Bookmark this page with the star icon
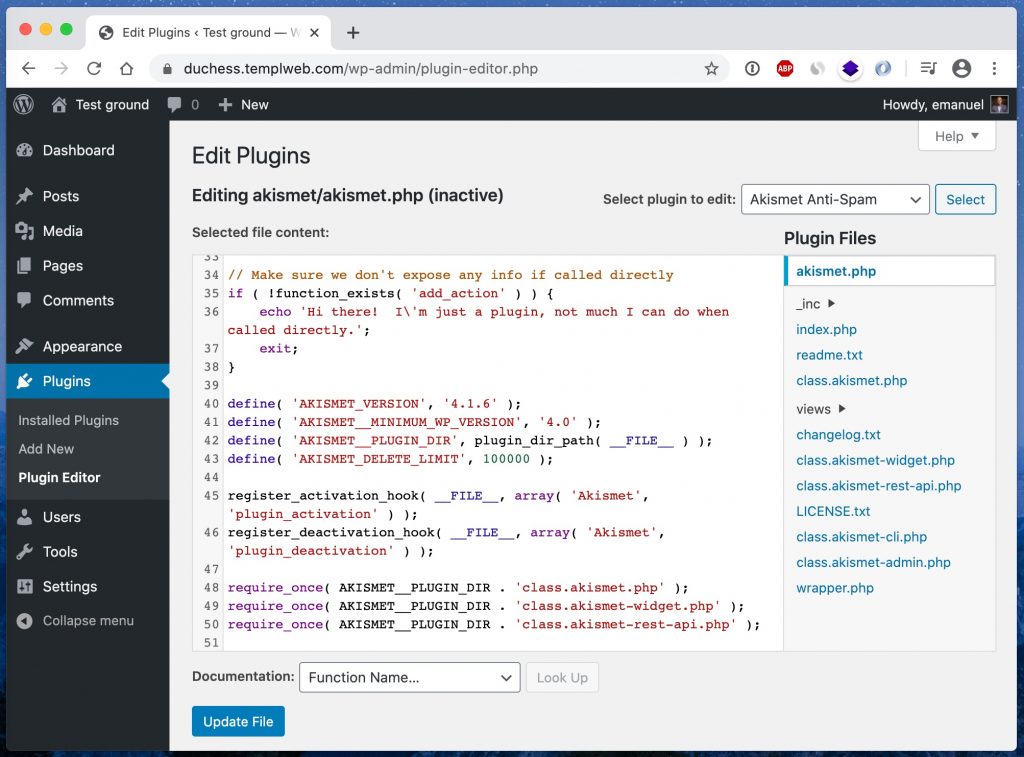Viewport: 1024px width, 757px height. 711,69
